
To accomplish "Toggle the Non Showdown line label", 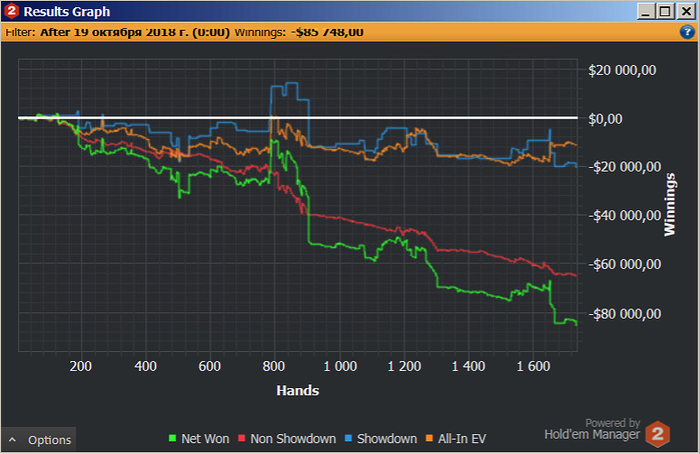I will click(x=293, y=439).
